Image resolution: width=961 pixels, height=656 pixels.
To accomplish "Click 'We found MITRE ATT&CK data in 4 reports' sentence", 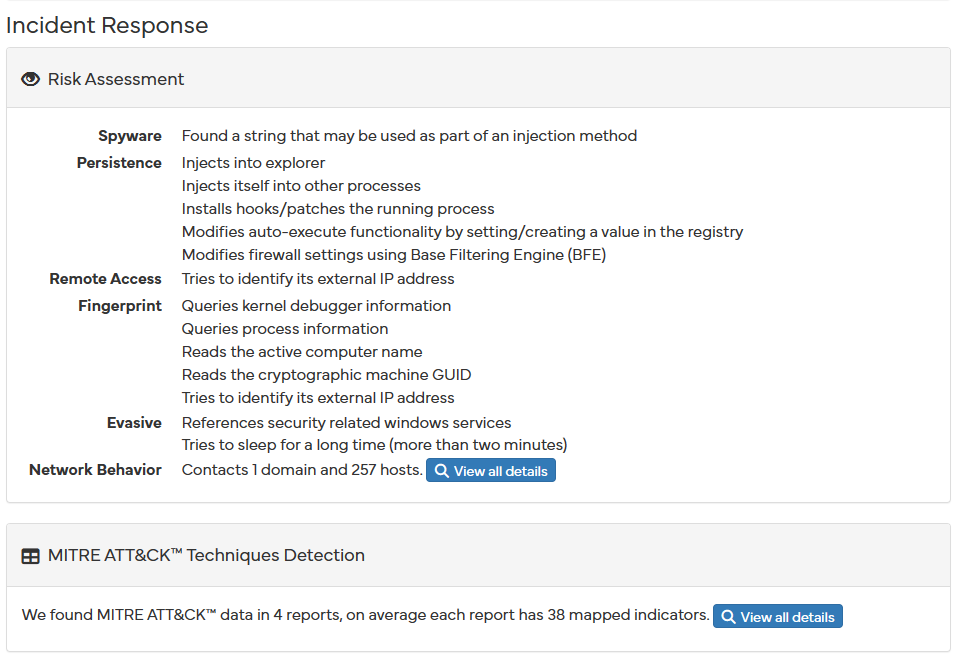I will (x=365, y=615).
